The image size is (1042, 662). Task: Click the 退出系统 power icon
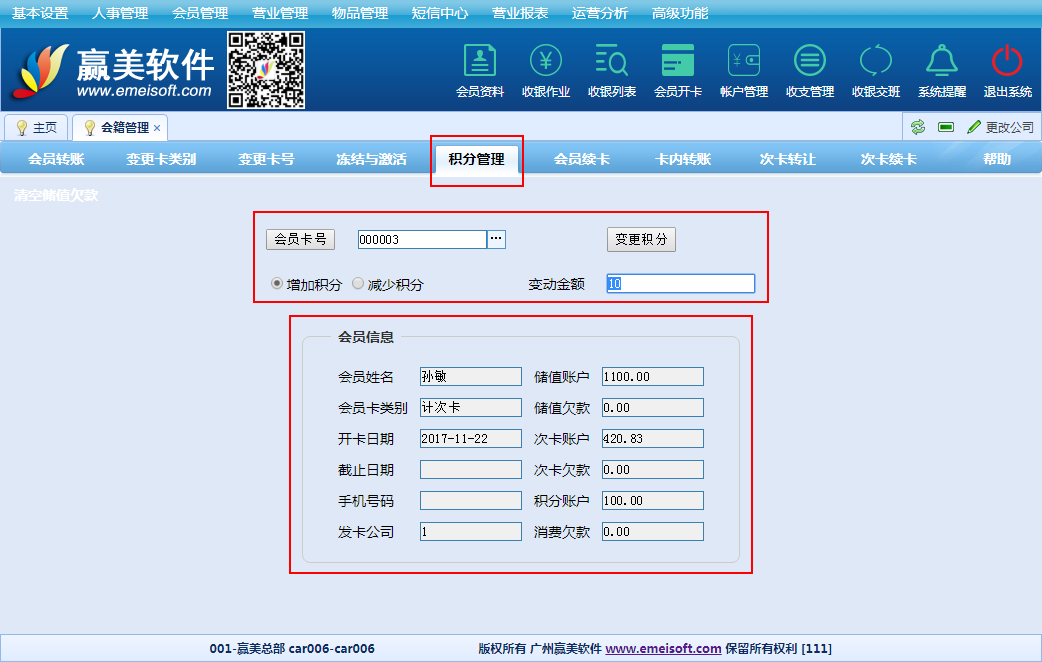pos(1007,62)
